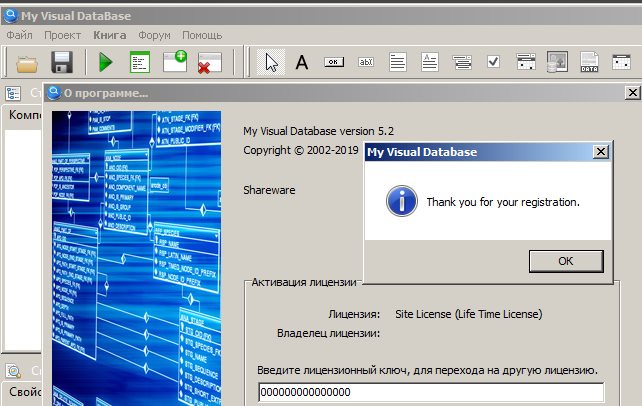Select the text edit box component
642x406 pixels.
coord(366,62)
